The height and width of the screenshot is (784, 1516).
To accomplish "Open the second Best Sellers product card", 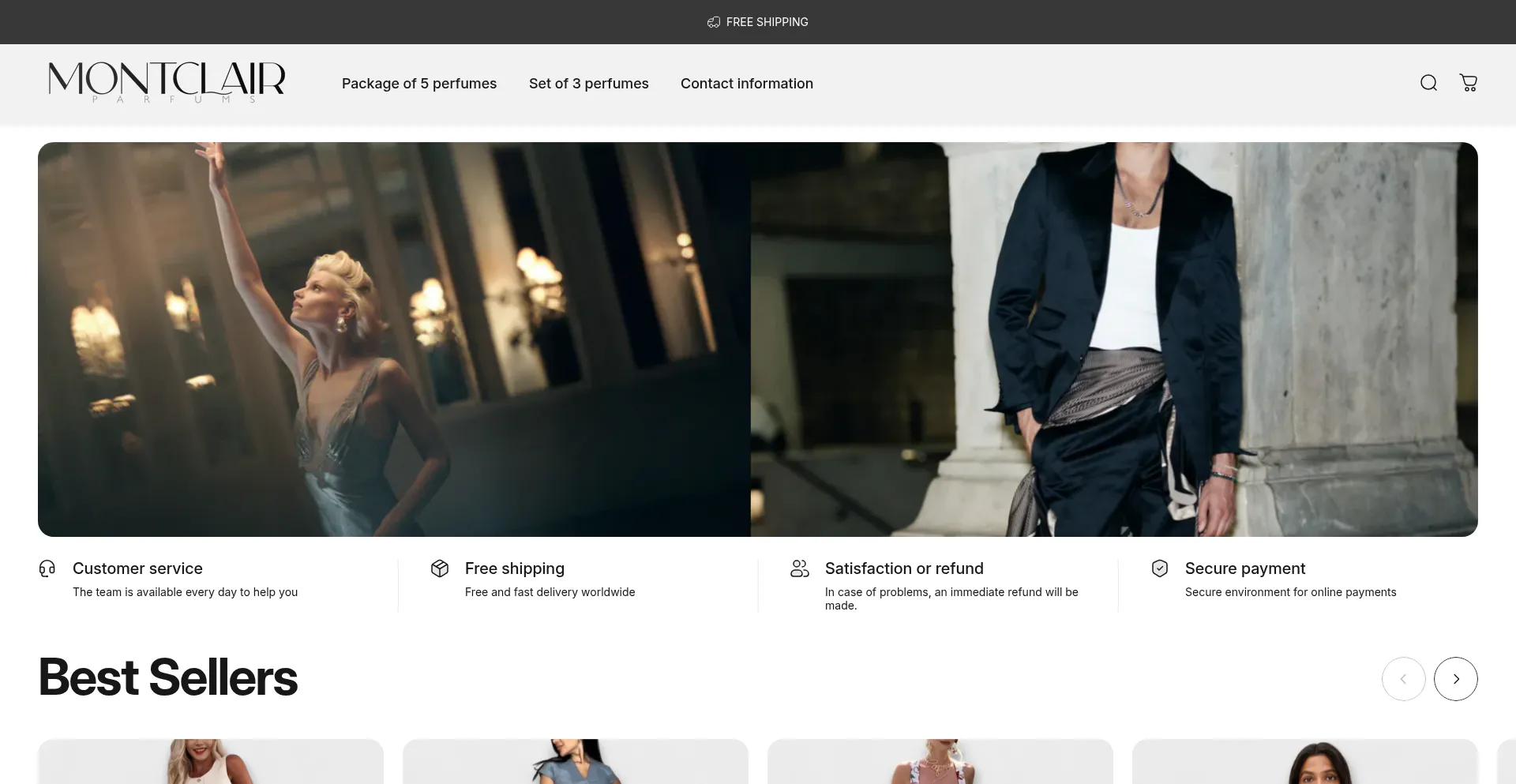I will point(576,762).
